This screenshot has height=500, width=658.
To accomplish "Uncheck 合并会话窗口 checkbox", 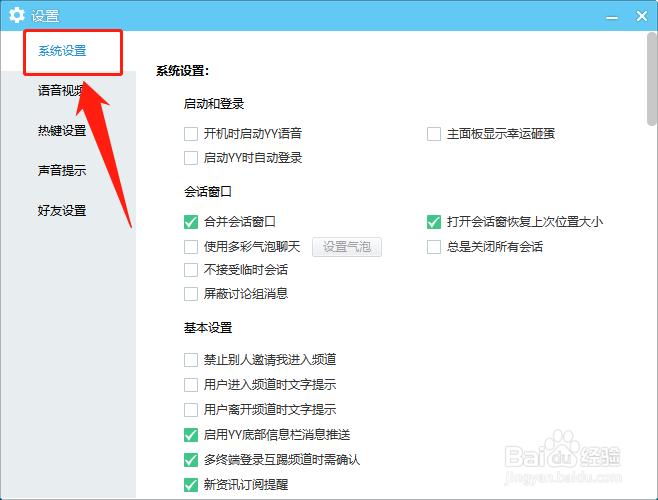I will point(191,222).
